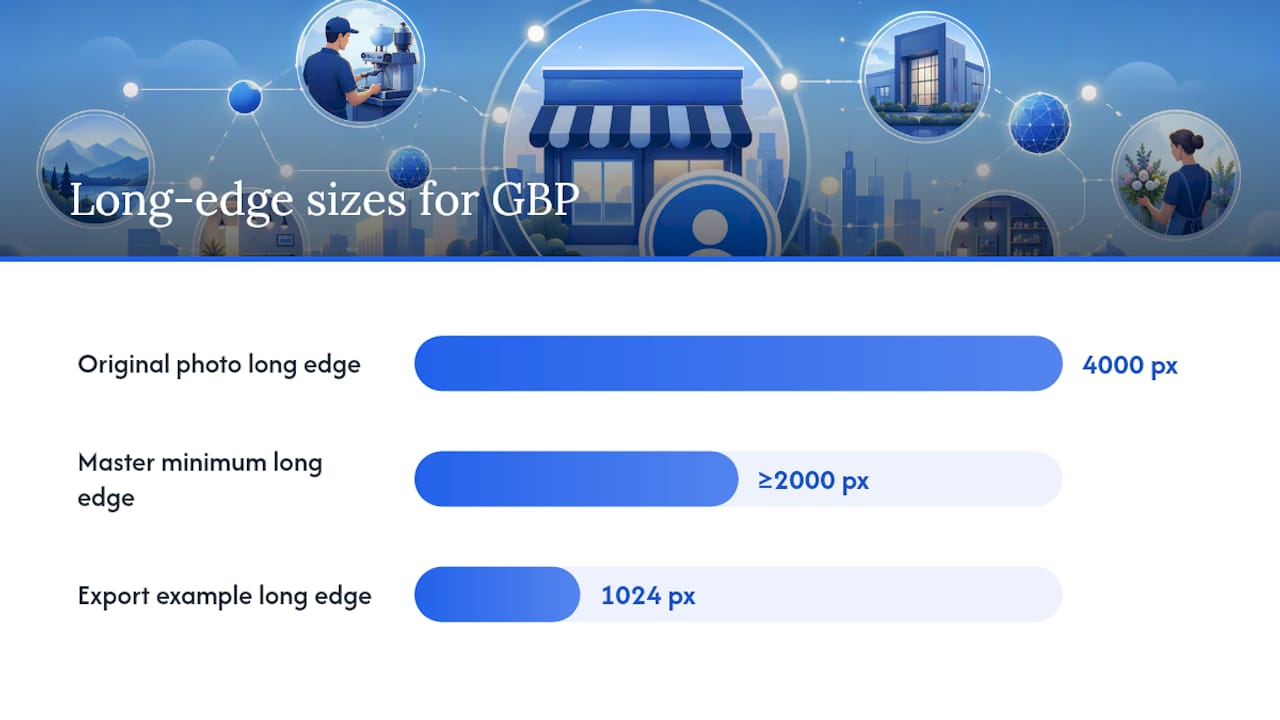The width and height of the screenshot is (1280, 720).
Task: Click the Original photo long edge label
Action: pyautogui.click(x=219, y=364)
